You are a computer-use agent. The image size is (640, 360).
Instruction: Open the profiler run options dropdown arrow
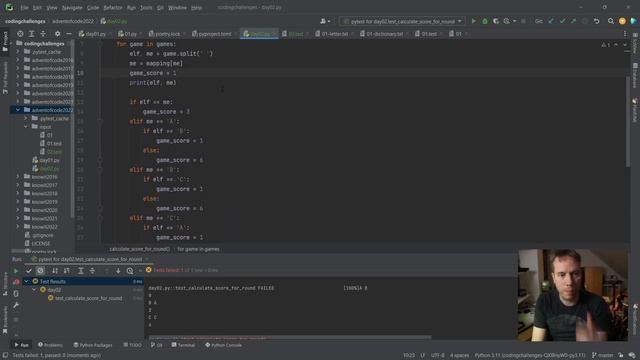[x=514, y=21]
